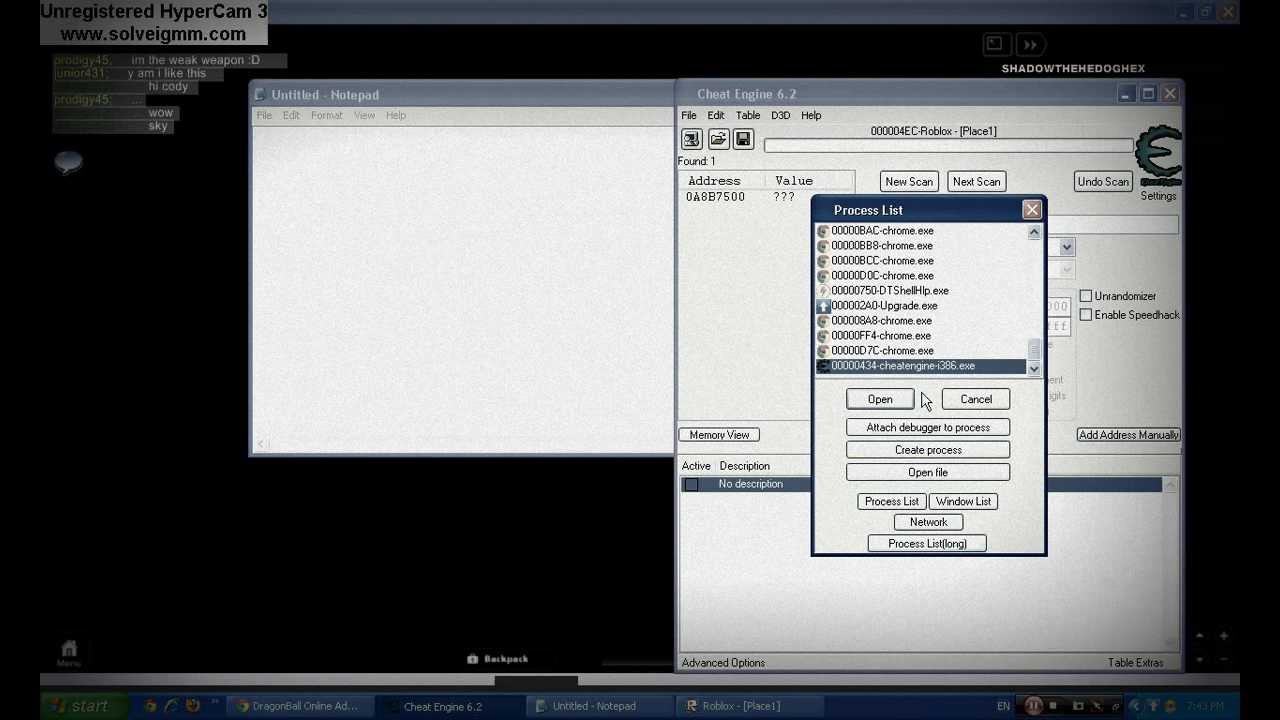Click the Value column header

point(794,181)
